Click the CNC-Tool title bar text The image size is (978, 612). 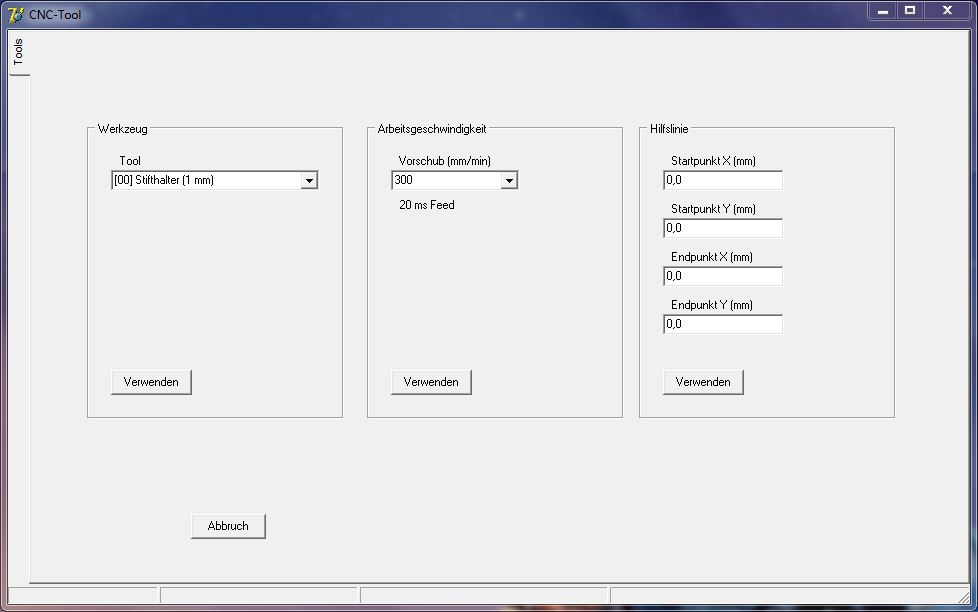click(55, 15)
